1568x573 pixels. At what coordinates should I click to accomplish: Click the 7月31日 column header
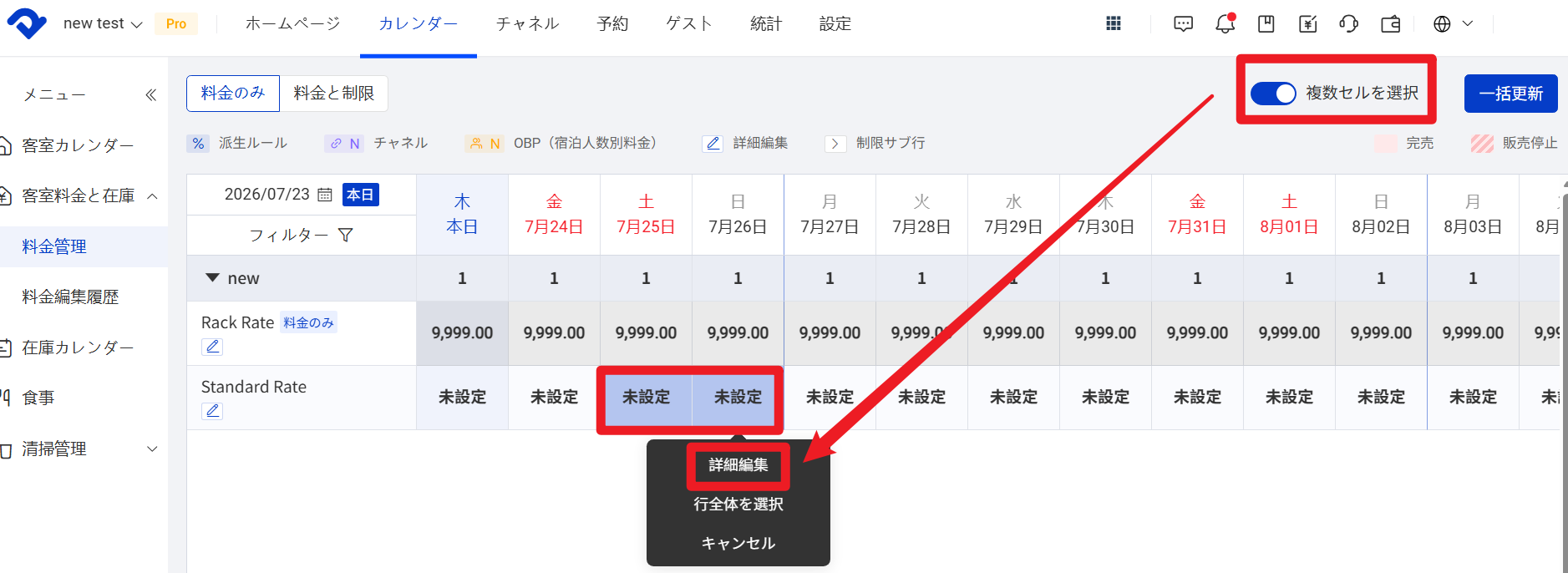pos(1197,215)
